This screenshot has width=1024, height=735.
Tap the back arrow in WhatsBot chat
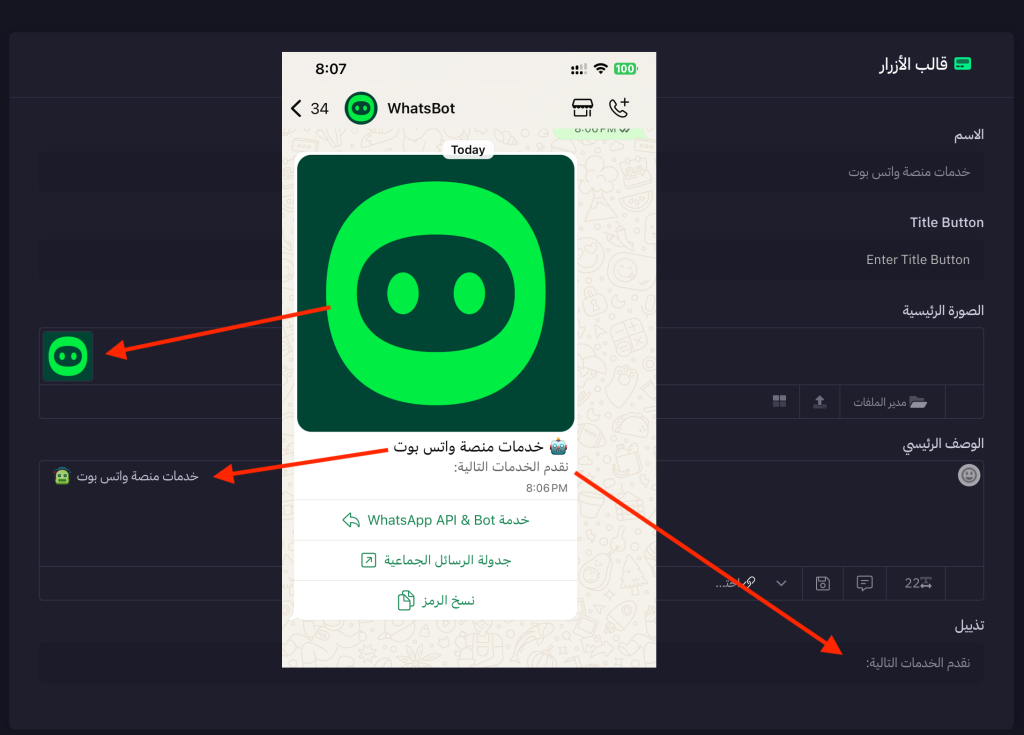tap(296, 108)
